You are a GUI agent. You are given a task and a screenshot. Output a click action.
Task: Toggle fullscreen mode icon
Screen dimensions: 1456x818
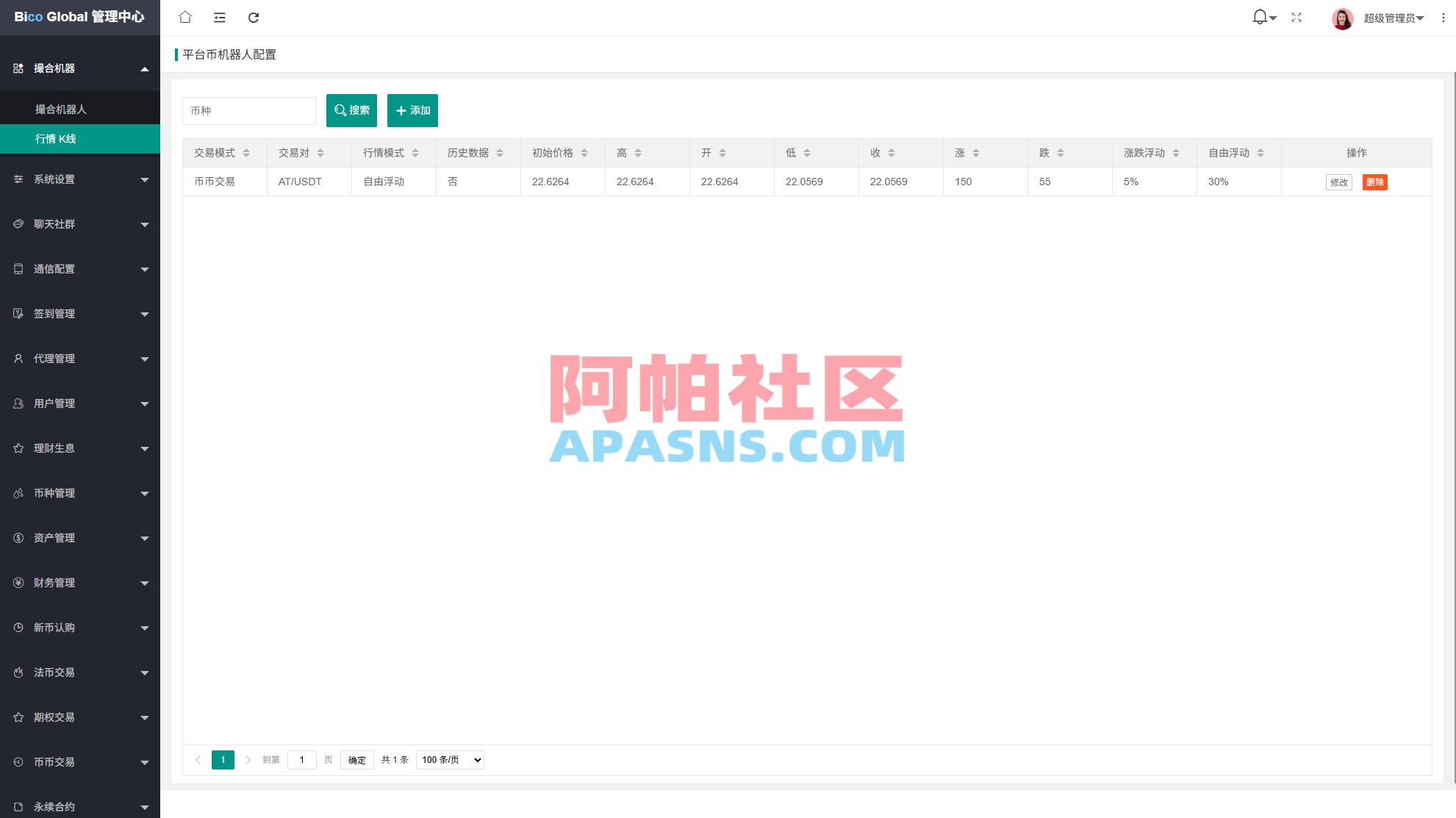[1297, 17]
